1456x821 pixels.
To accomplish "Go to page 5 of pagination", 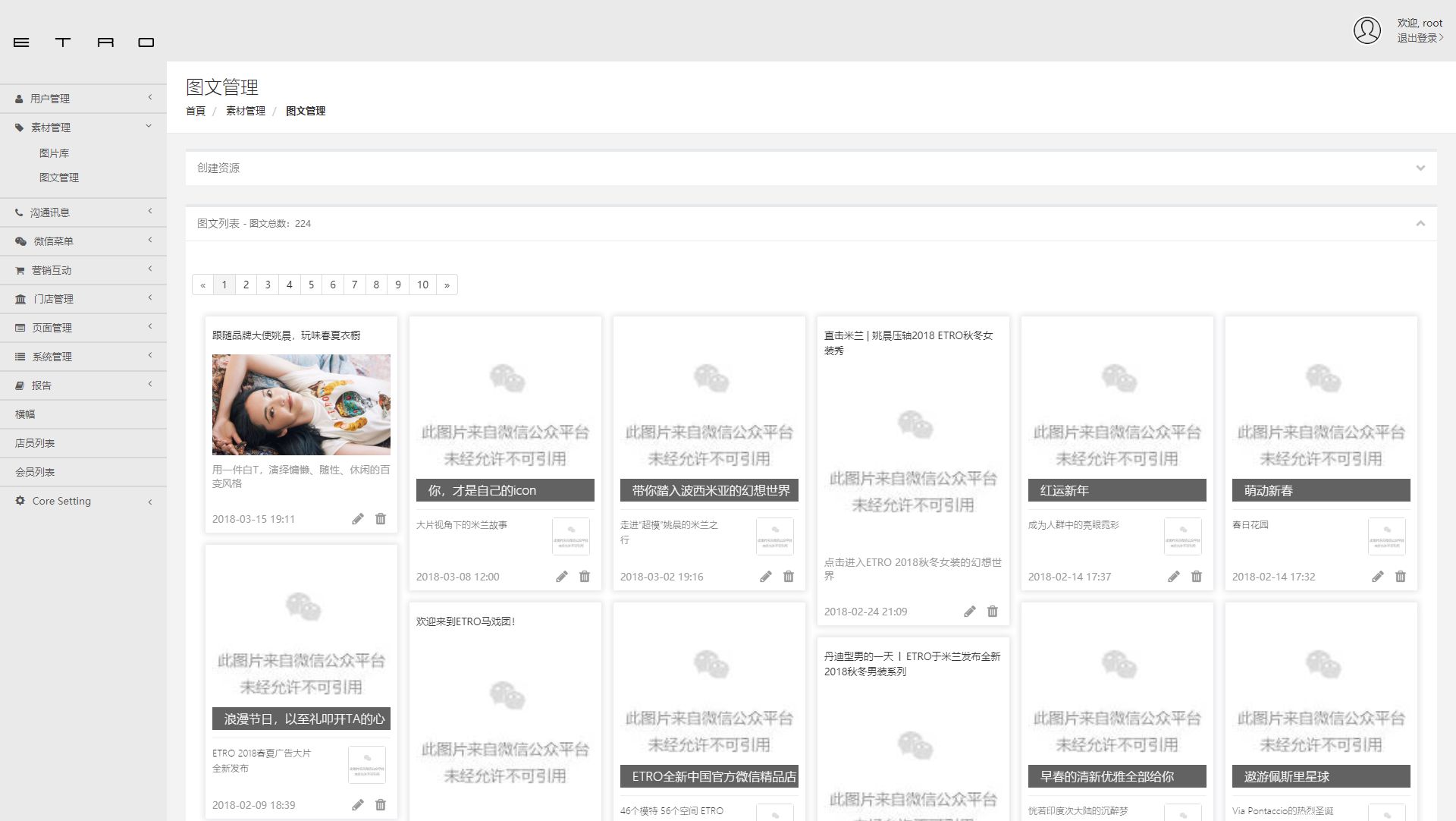I will (311, 285).
